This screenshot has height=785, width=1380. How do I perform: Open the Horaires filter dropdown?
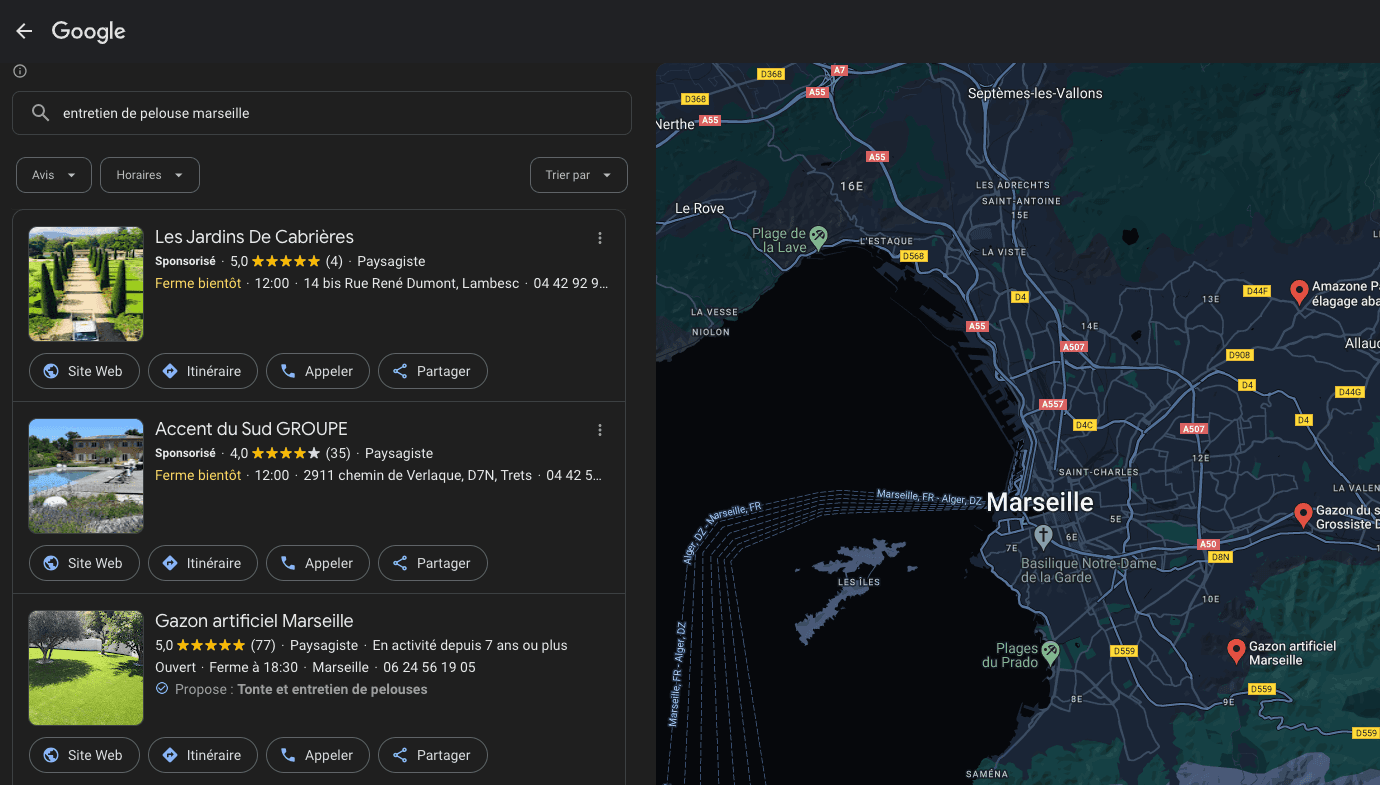pos(150,175)
